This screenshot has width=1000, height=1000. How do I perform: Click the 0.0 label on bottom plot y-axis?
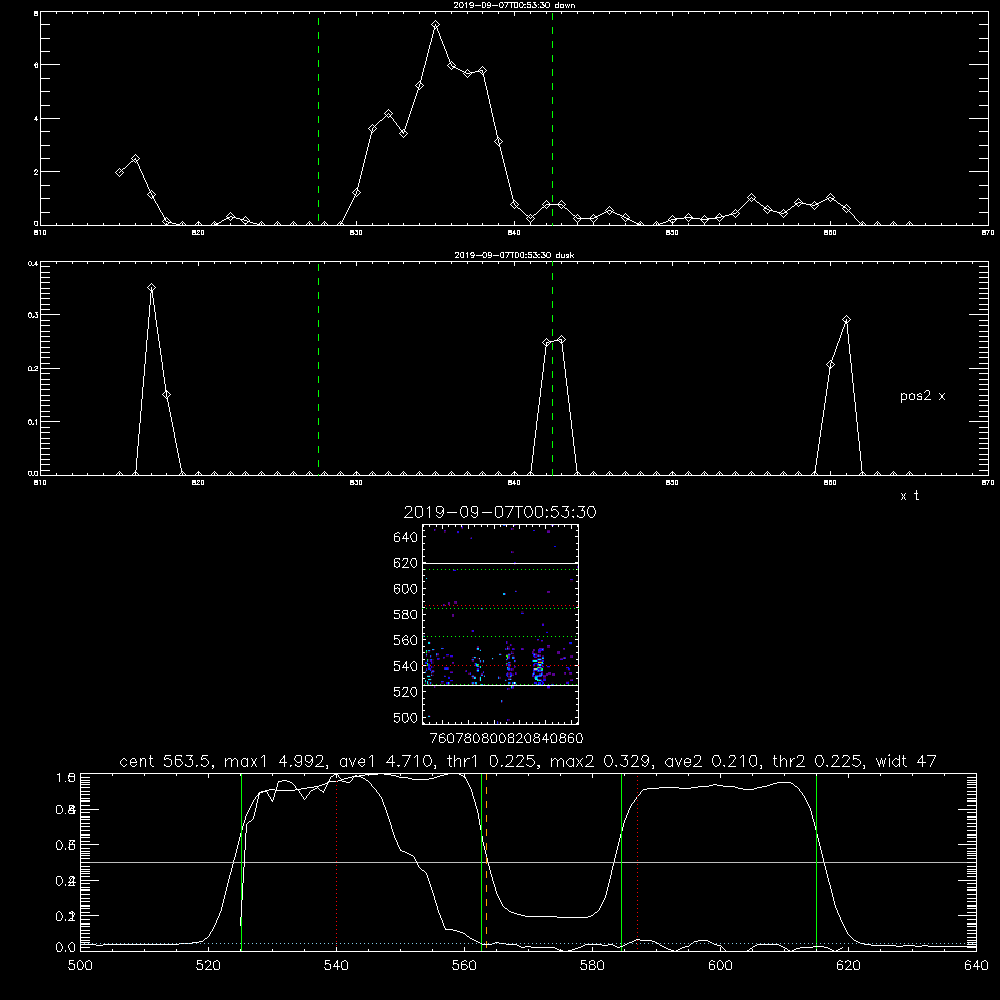pyautogui.click(x=66, y=948)
